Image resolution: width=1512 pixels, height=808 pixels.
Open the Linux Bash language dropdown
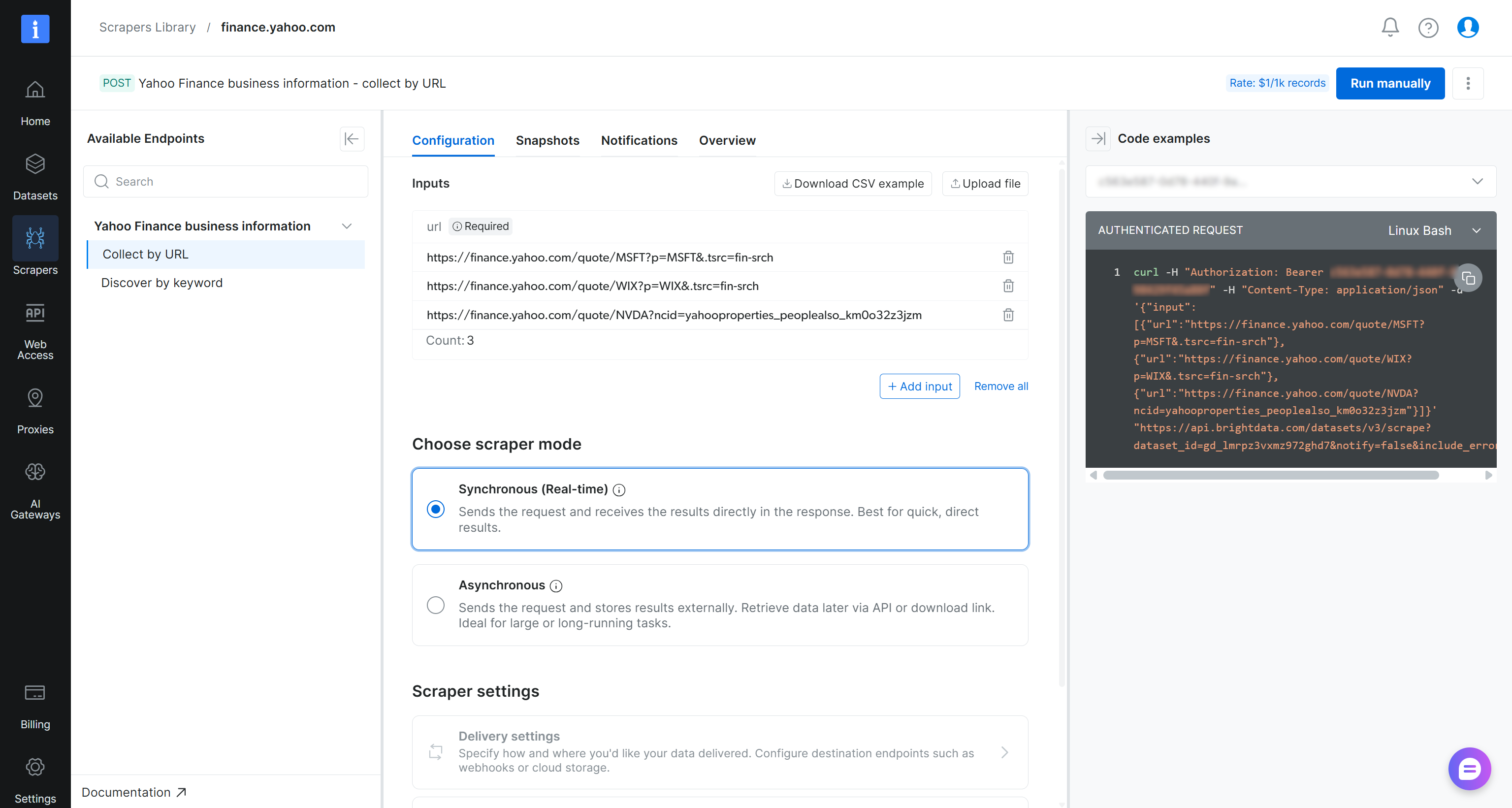(1435, 230)
